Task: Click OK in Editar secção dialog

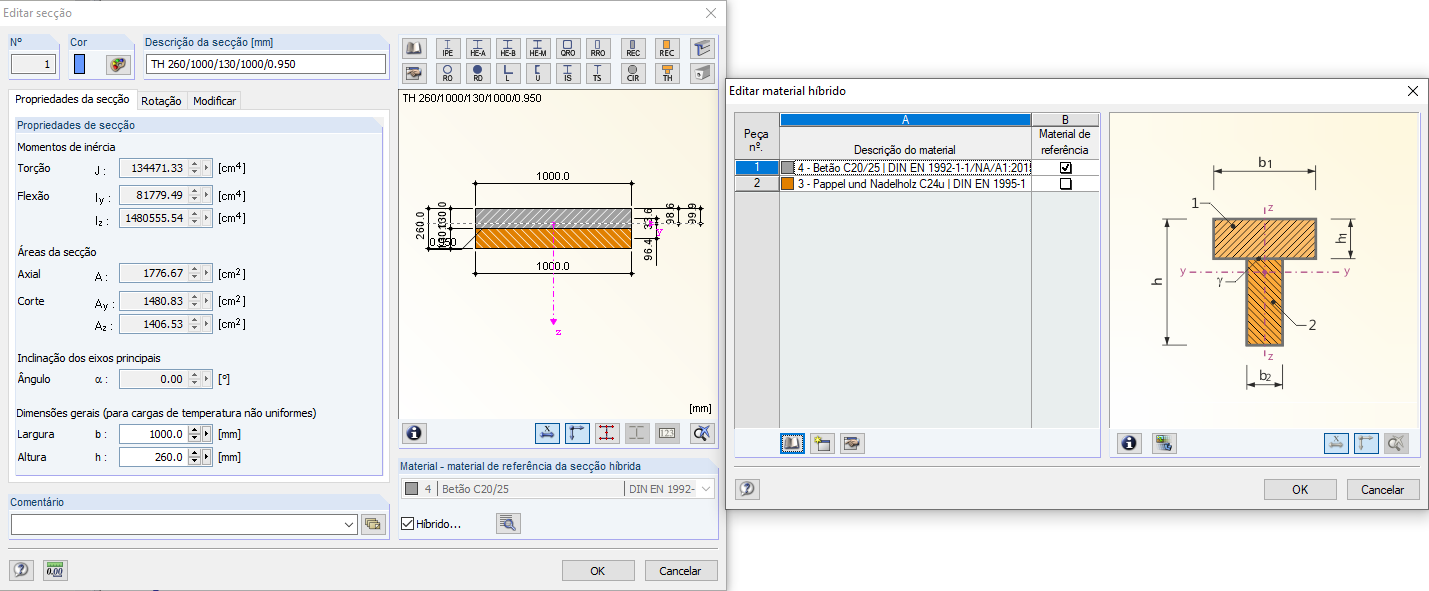Action: click(x=597, y=571)
